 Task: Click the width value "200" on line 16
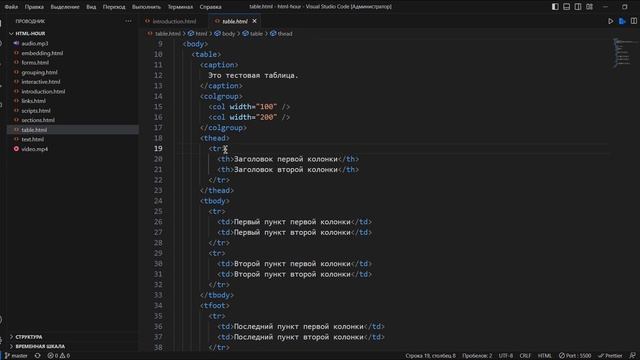[266, 117]
